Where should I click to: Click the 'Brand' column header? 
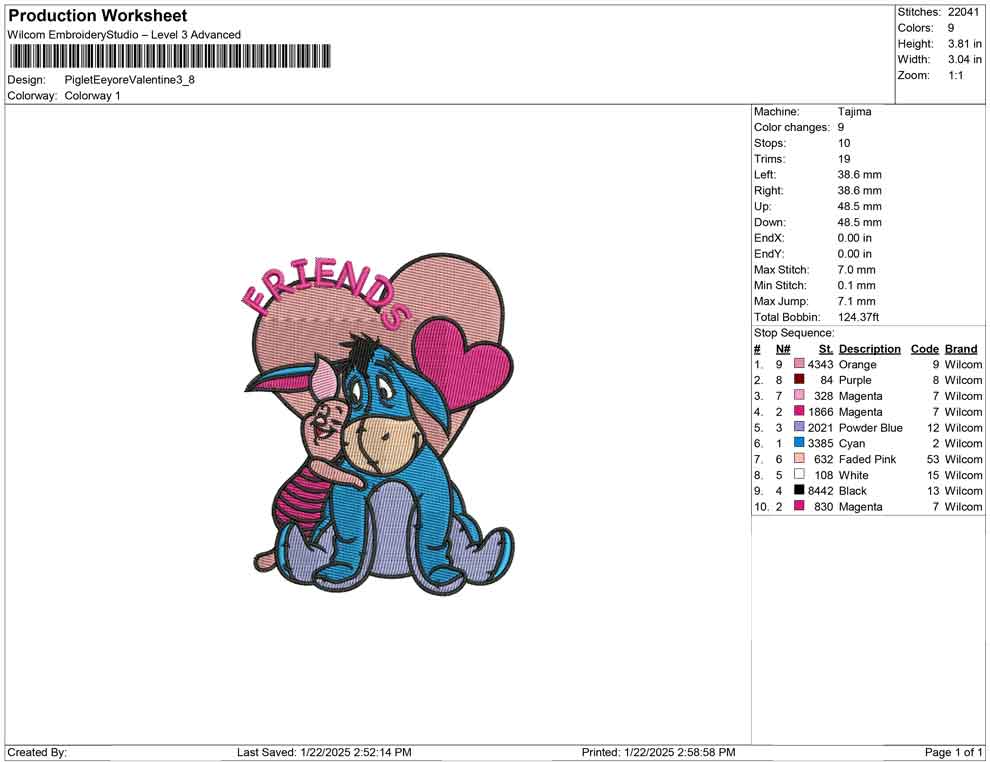(961, 349)
